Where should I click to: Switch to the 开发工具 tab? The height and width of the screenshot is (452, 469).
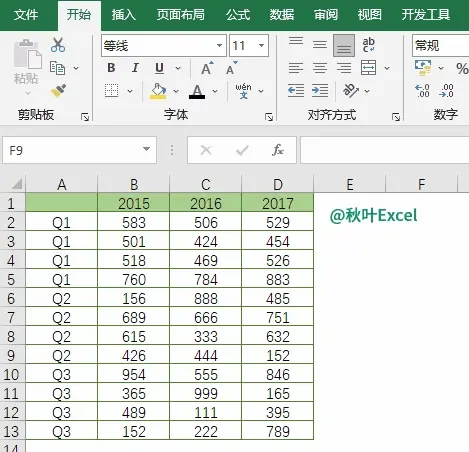point(426,15)
